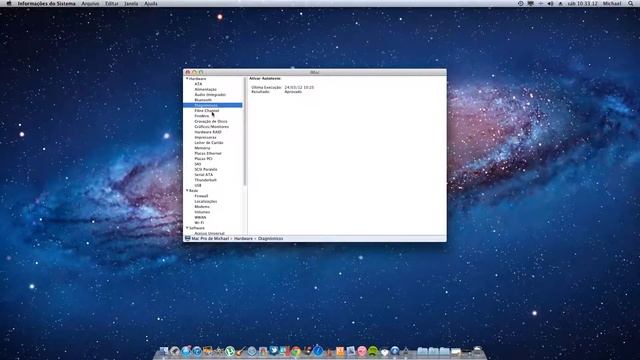Open the Apple menu

tap(9, 3)
